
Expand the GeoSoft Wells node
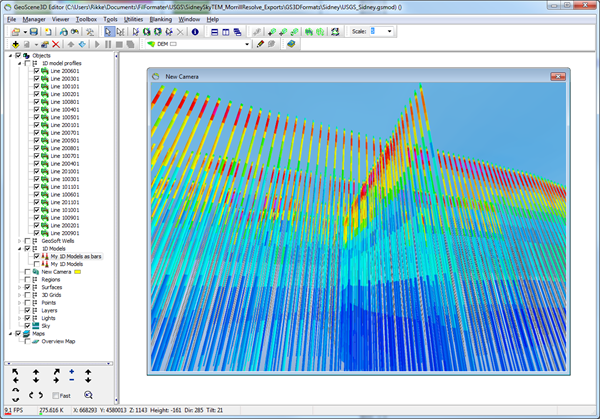(20, 241)
